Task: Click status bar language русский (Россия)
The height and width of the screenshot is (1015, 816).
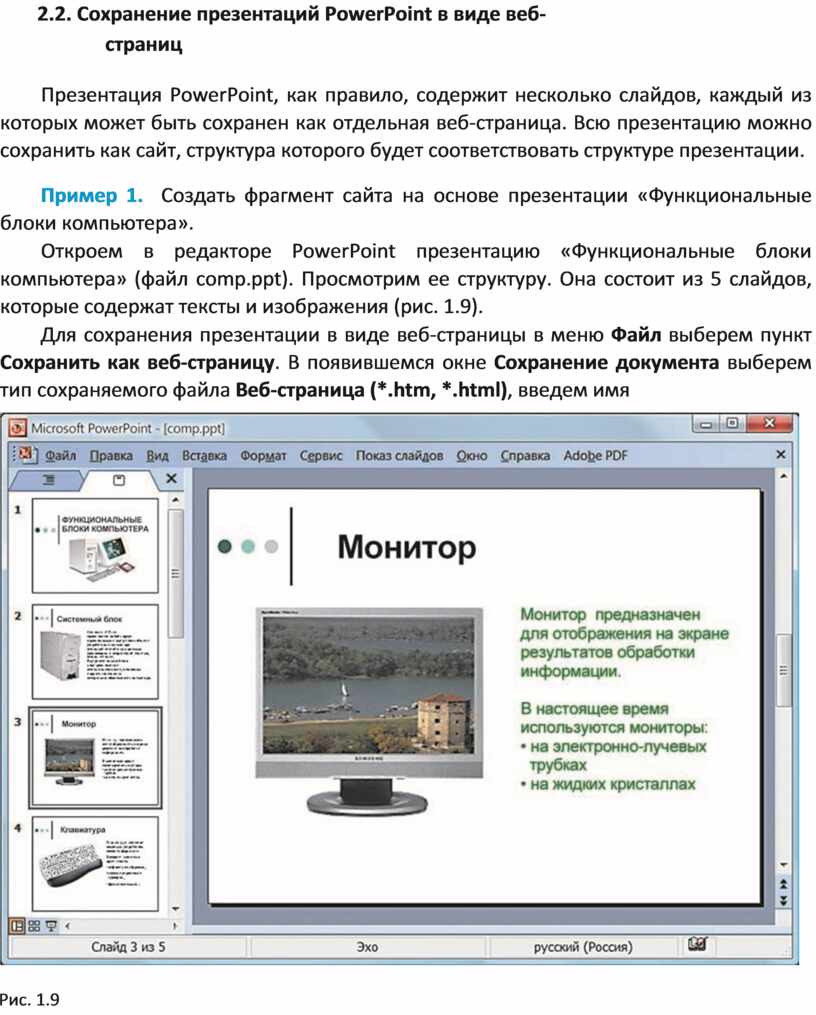Action: pos(582,946)
